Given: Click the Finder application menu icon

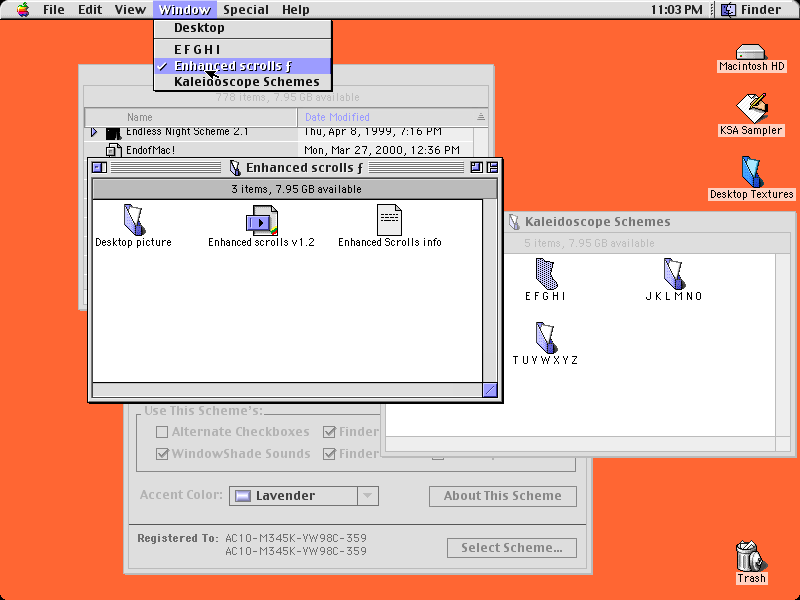Looking at the screenshot, I should click(729, 10).
